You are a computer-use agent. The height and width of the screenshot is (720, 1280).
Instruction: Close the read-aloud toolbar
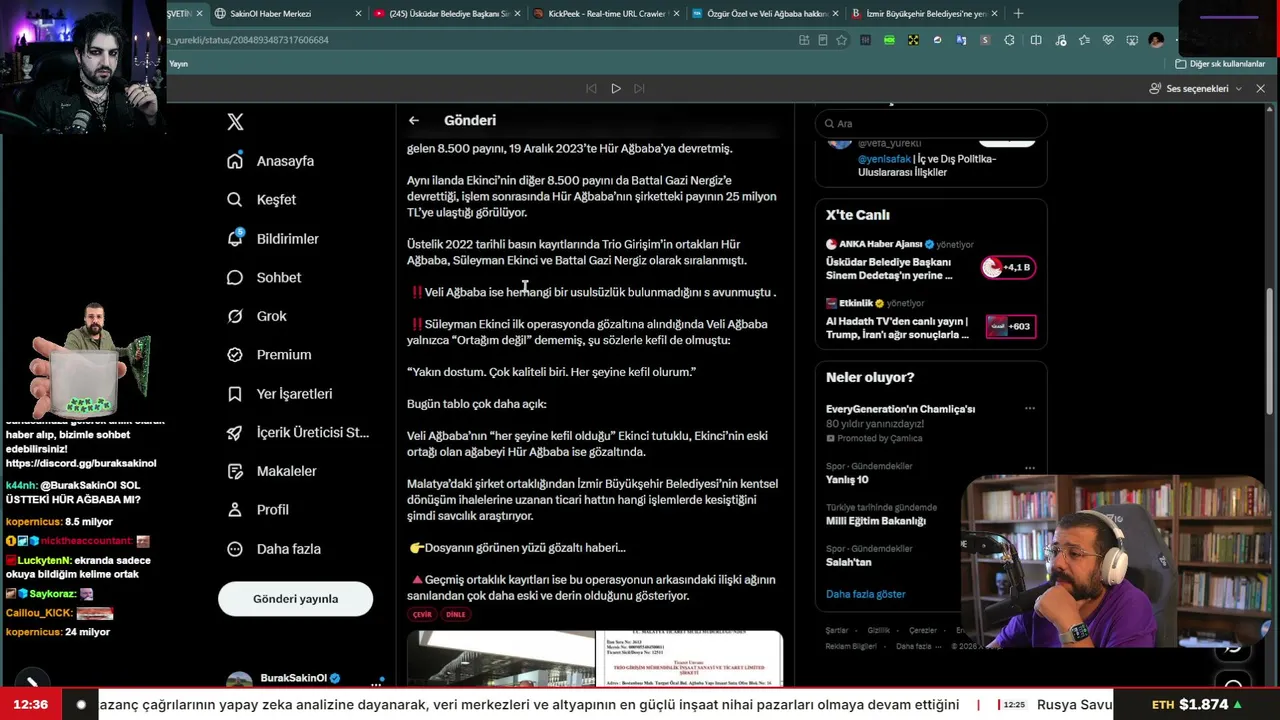point(1260,88)
